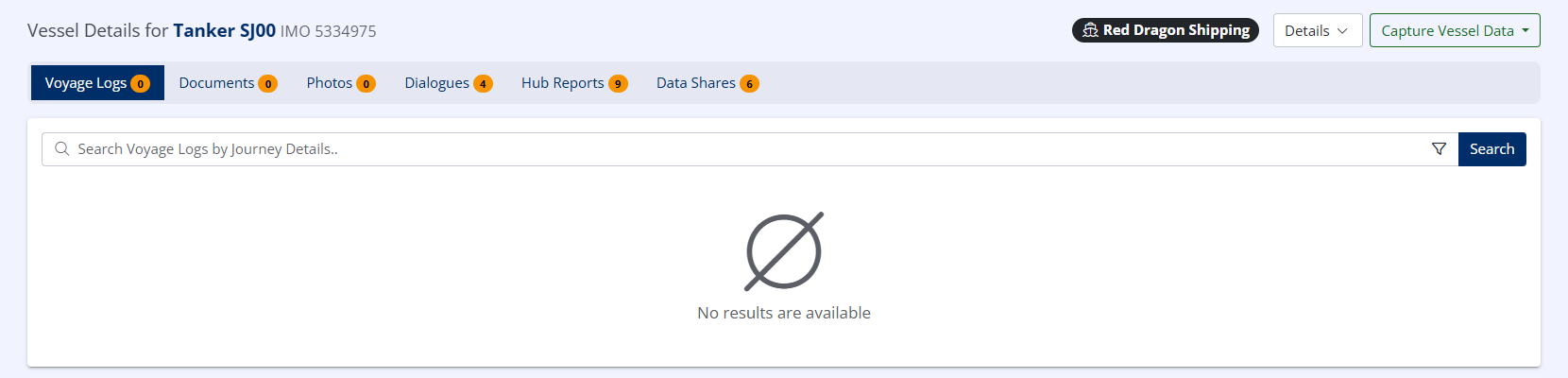The height and width of the screenshot is (378, 1568).
Task: Focus the Search Voyage Logs input field
Action: point(737,149)
